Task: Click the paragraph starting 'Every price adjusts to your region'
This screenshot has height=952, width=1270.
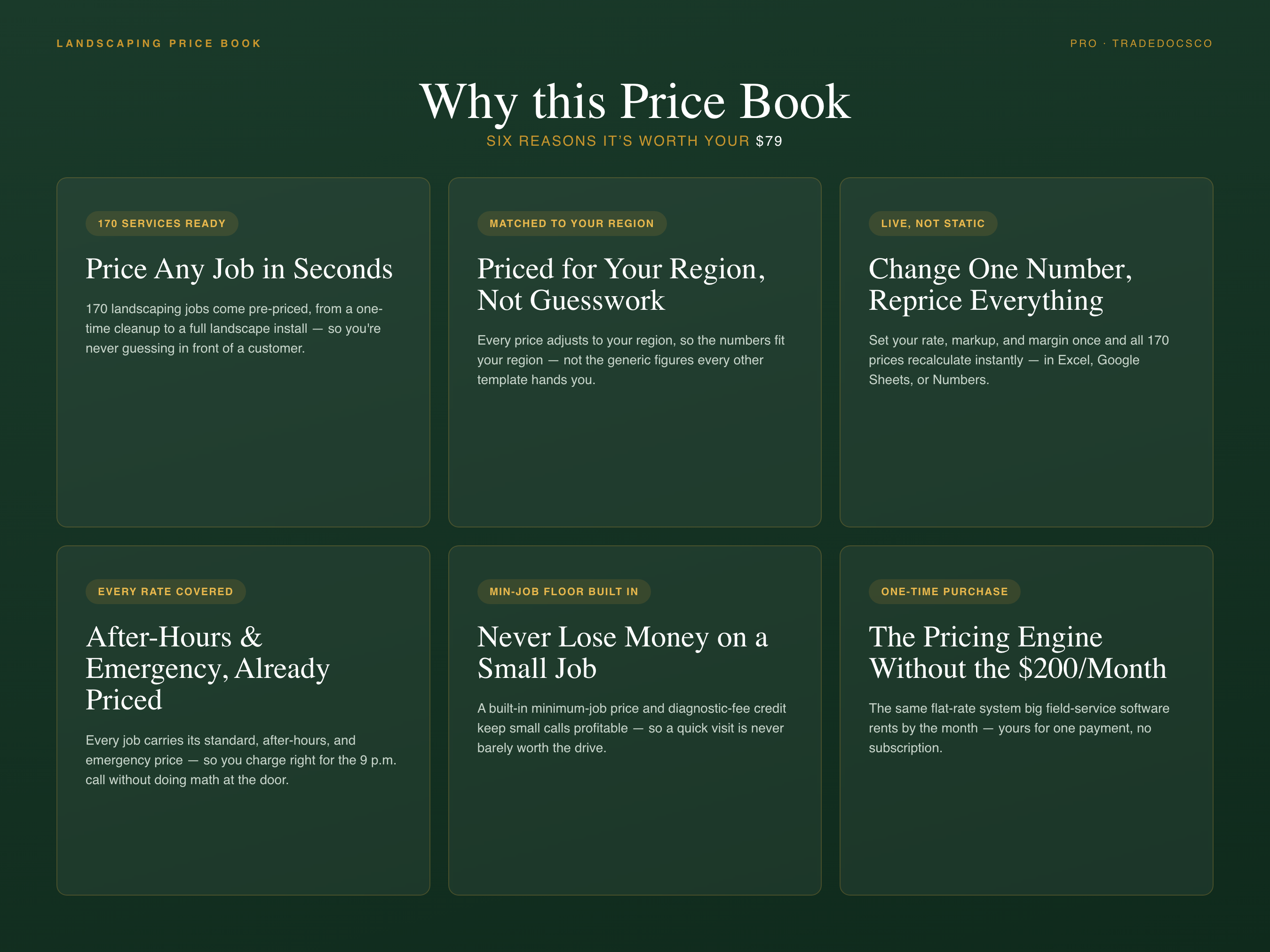Action: (631, 361)
